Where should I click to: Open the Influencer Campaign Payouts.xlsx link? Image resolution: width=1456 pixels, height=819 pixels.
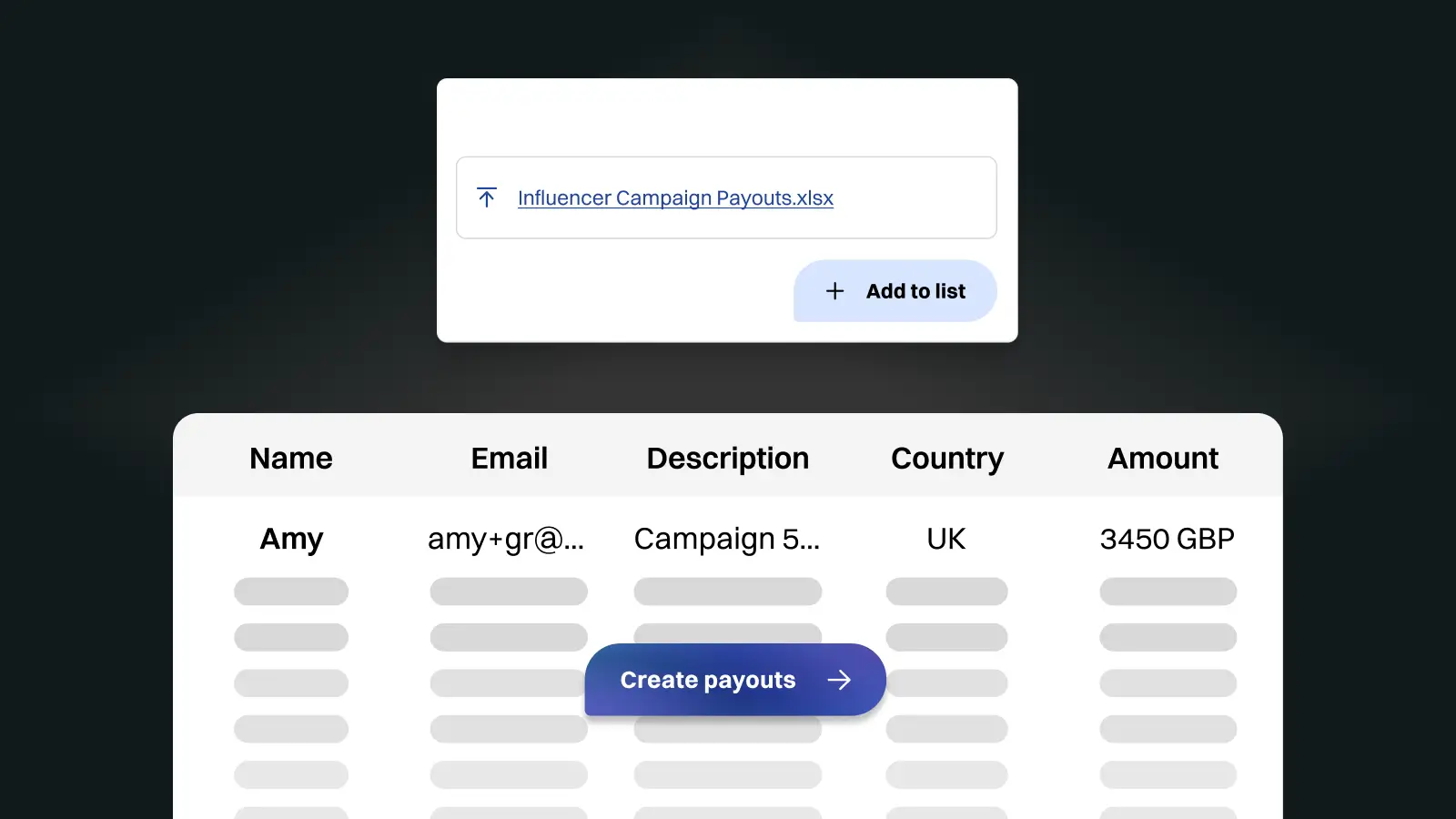pos(675,197)
